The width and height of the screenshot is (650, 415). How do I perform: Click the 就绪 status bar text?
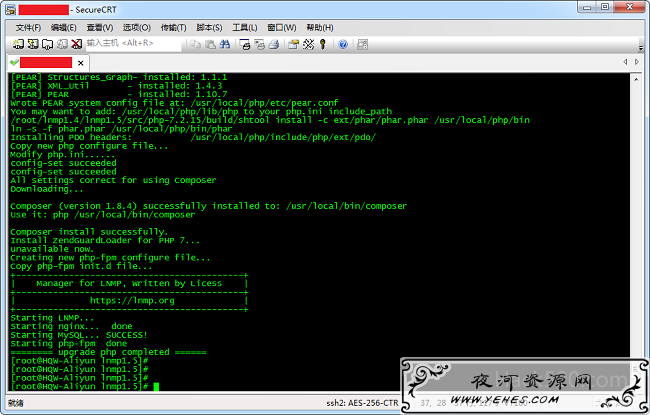[16, 403]
